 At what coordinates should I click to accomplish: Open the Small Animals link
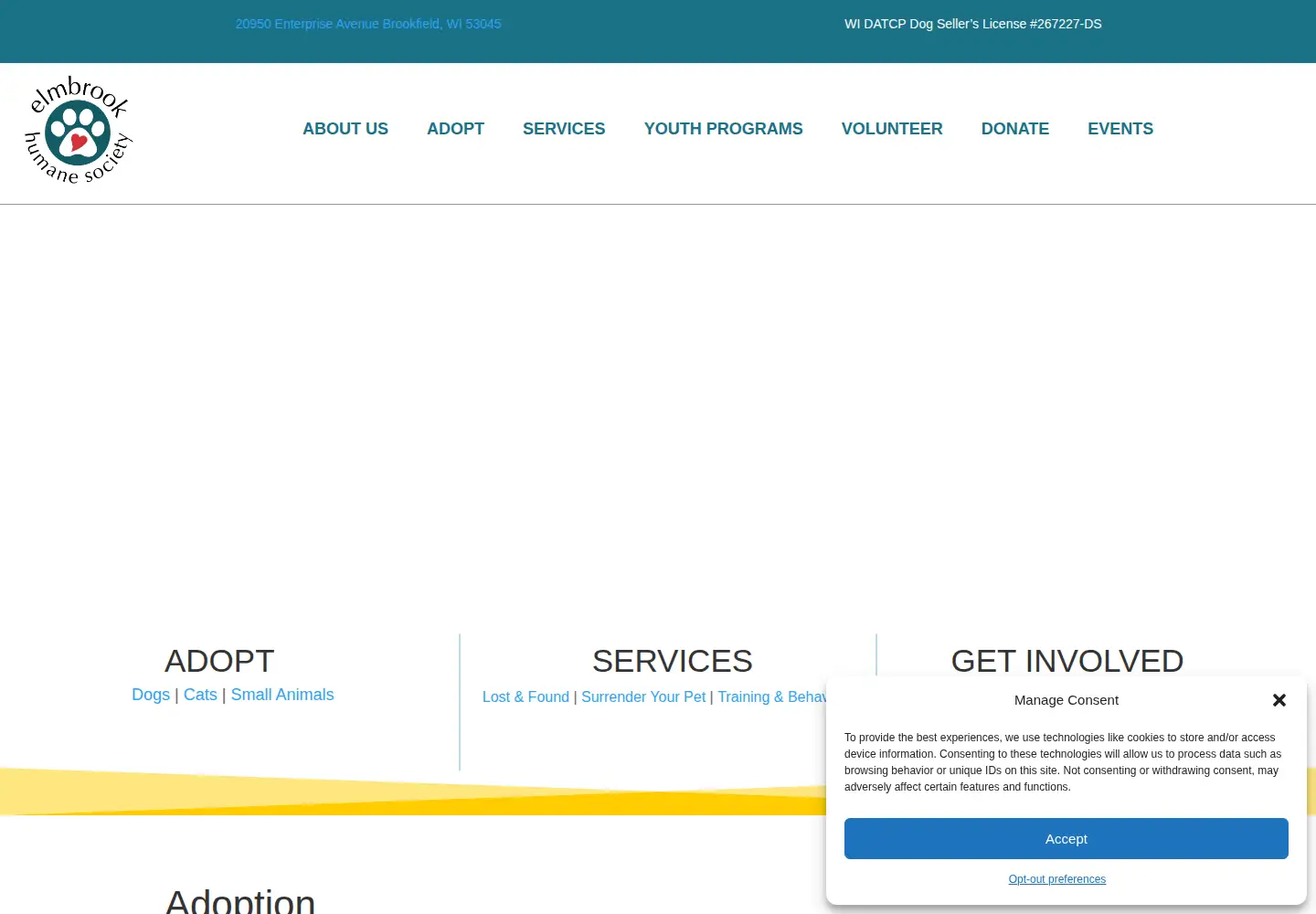coord(282,695)
